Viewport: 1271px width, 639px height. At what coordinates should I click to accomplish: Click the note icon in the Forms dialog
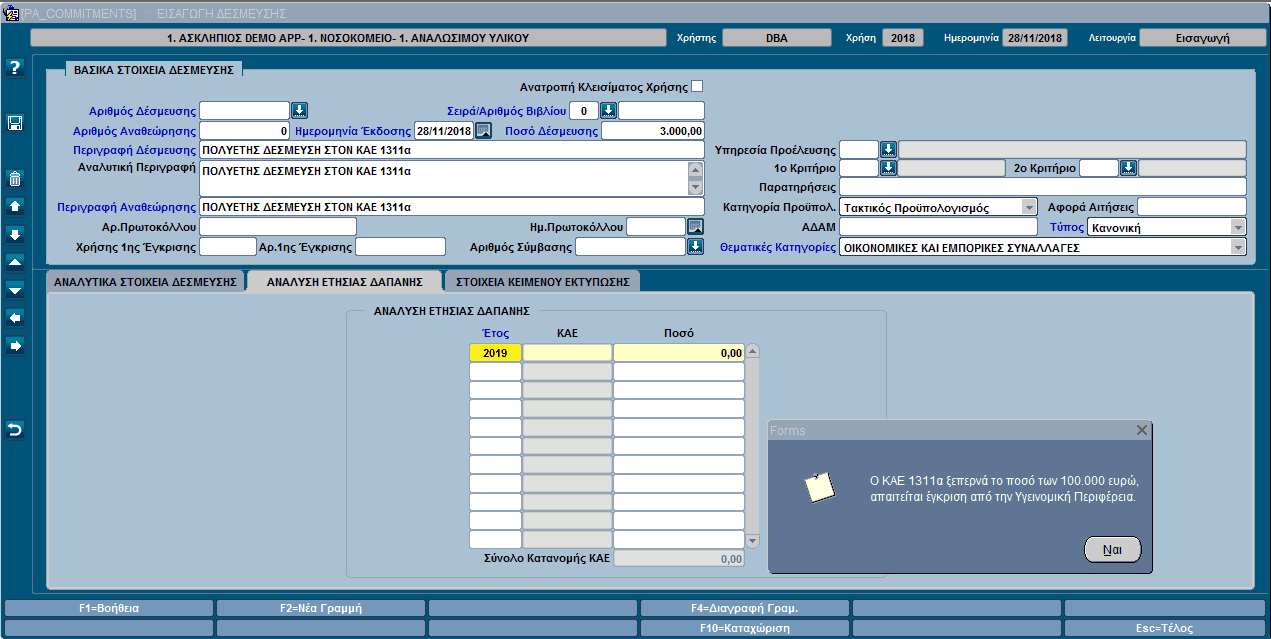pyautogui.click(x=820, y=486)
